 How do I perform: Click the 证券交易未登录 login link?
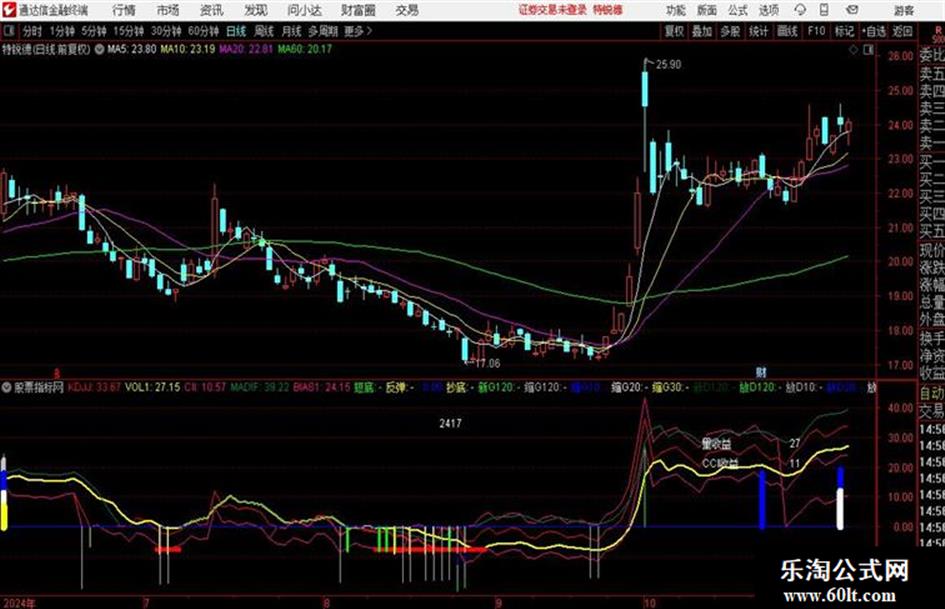552,10
